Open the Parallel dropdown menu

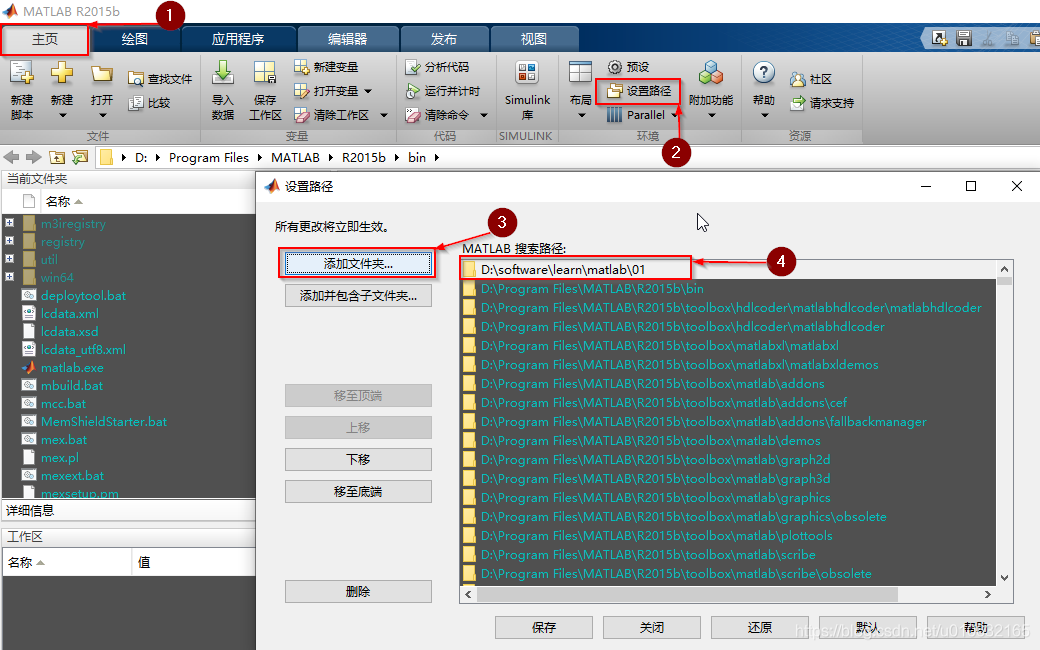675,115
